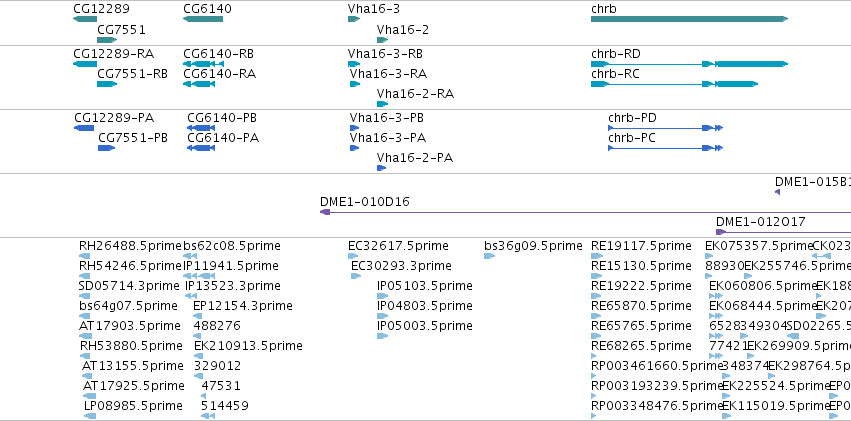Click the CG7551 gene glyph
851x421 pixels.
[x=107, y=40]
